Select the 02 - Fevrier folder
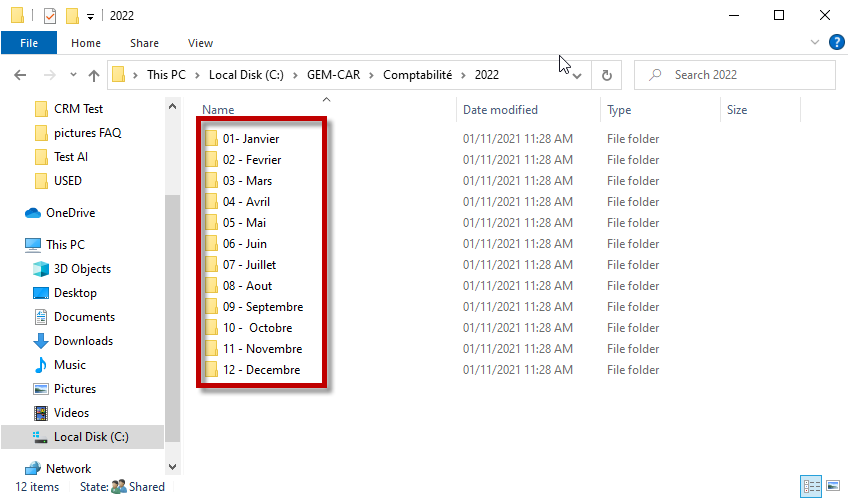Image resolution: width=849 pixels, height=499 pixels. point(252,160)
